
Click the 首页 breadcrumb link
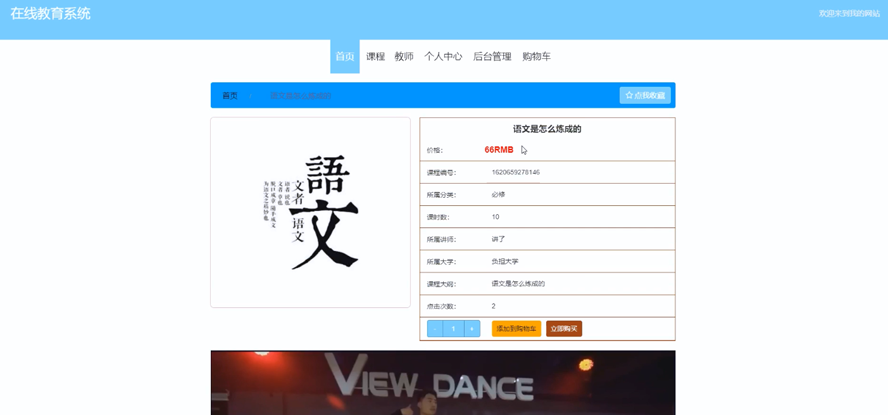[230, 96]
